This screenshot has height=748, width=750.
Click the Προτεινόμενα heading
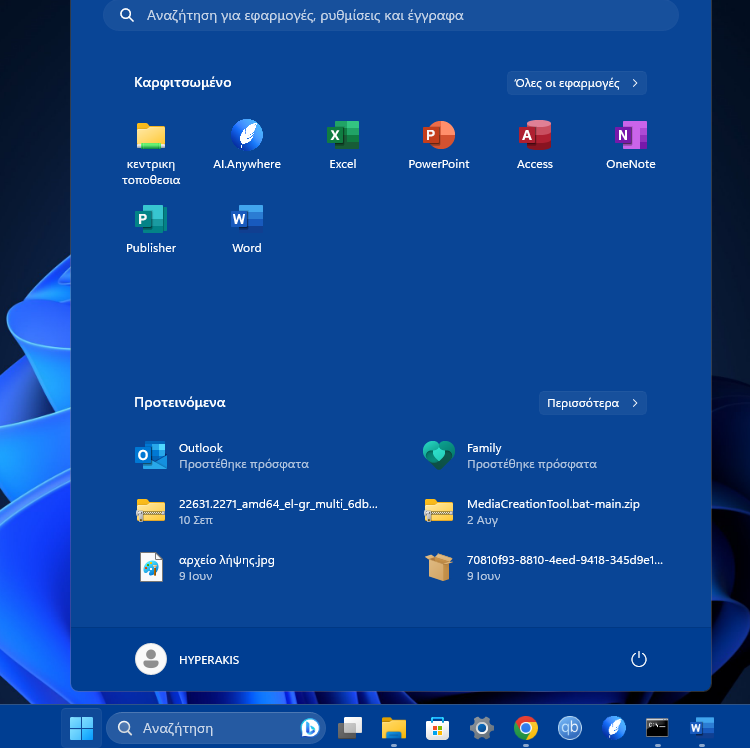pyautogui.click(x=179, y=403)
